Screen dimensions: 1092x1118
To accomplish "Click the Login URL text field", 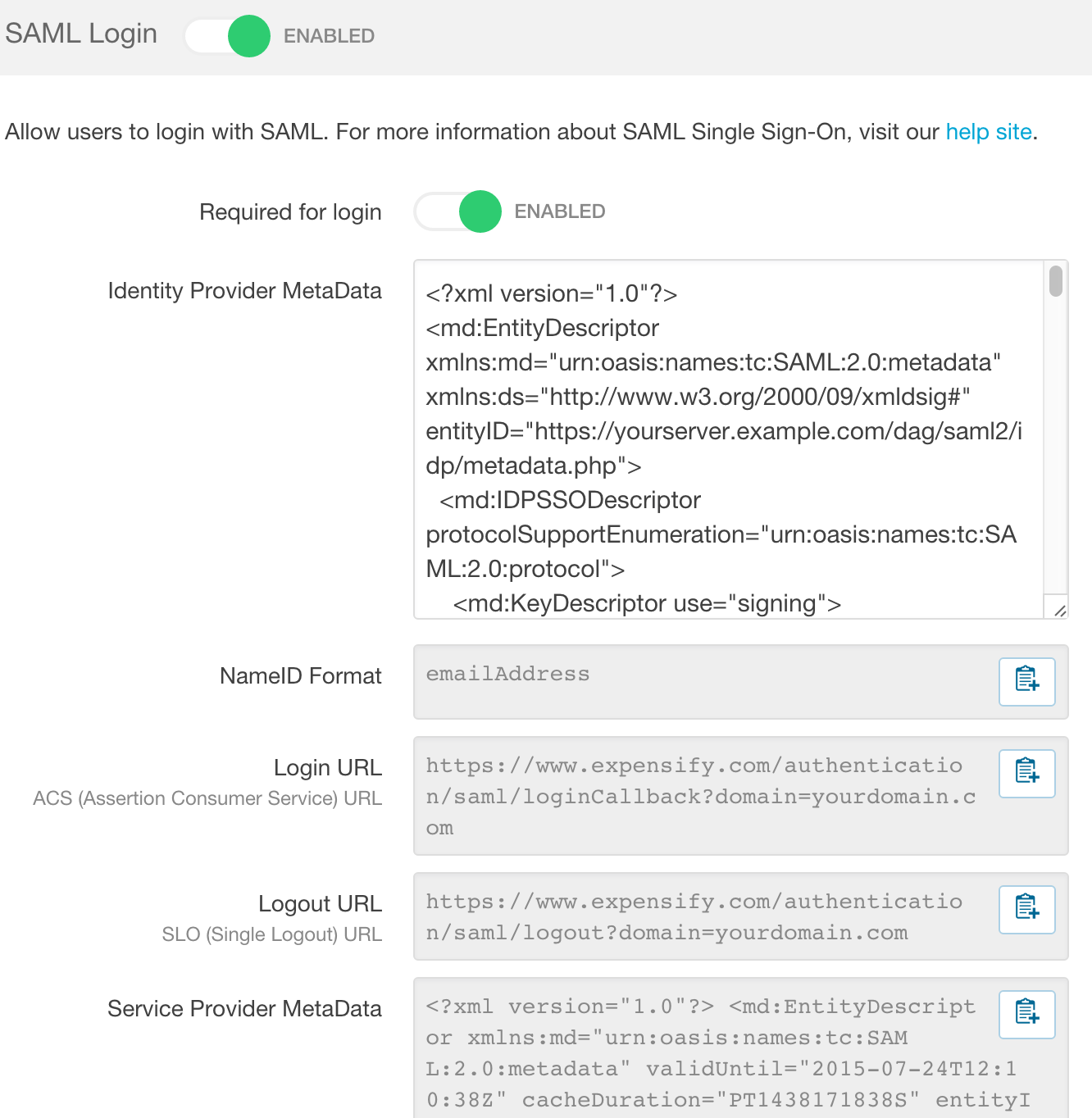I will 697,795.
